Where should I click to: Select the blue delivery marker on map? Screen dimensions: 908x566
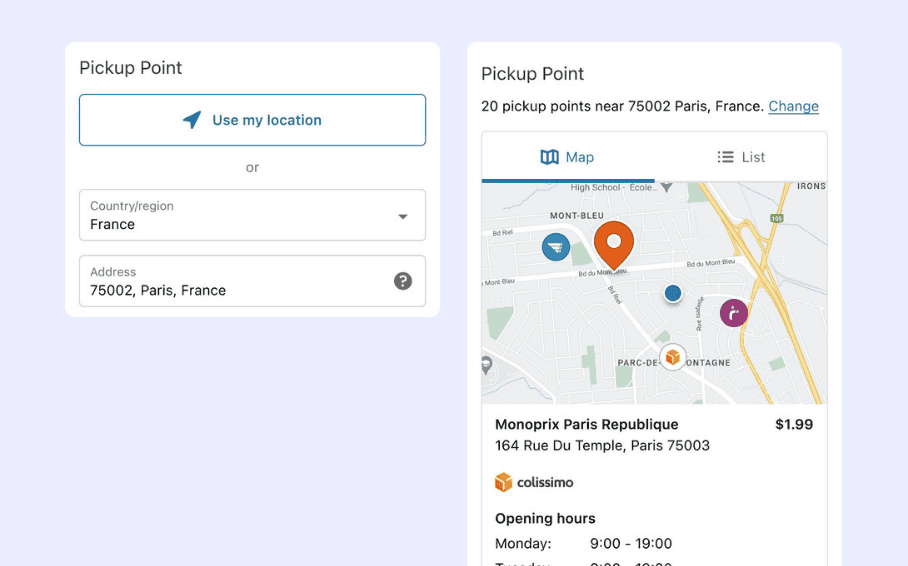(x=556, y=247)
